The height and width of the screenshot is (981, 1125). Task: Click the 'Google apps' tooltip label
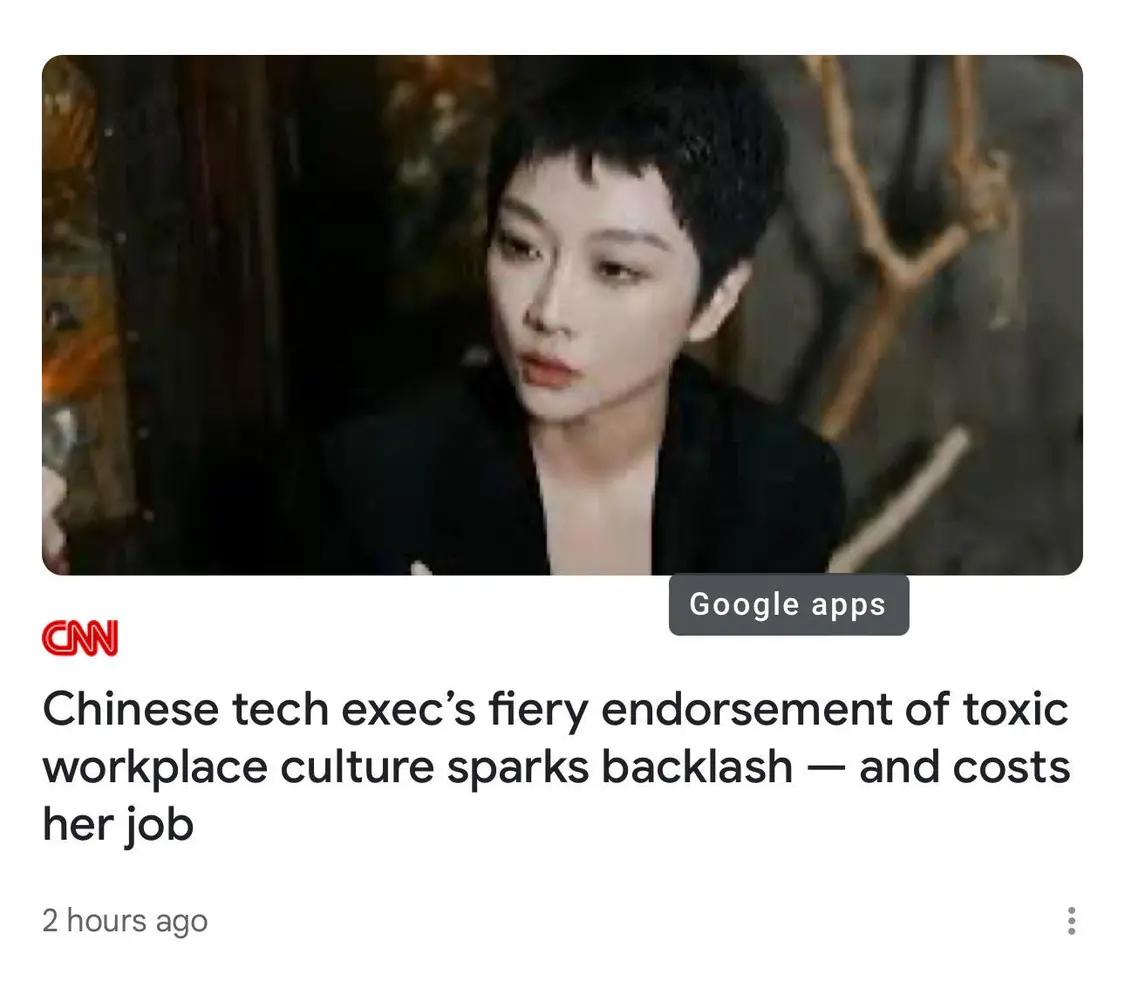(789, 604)
